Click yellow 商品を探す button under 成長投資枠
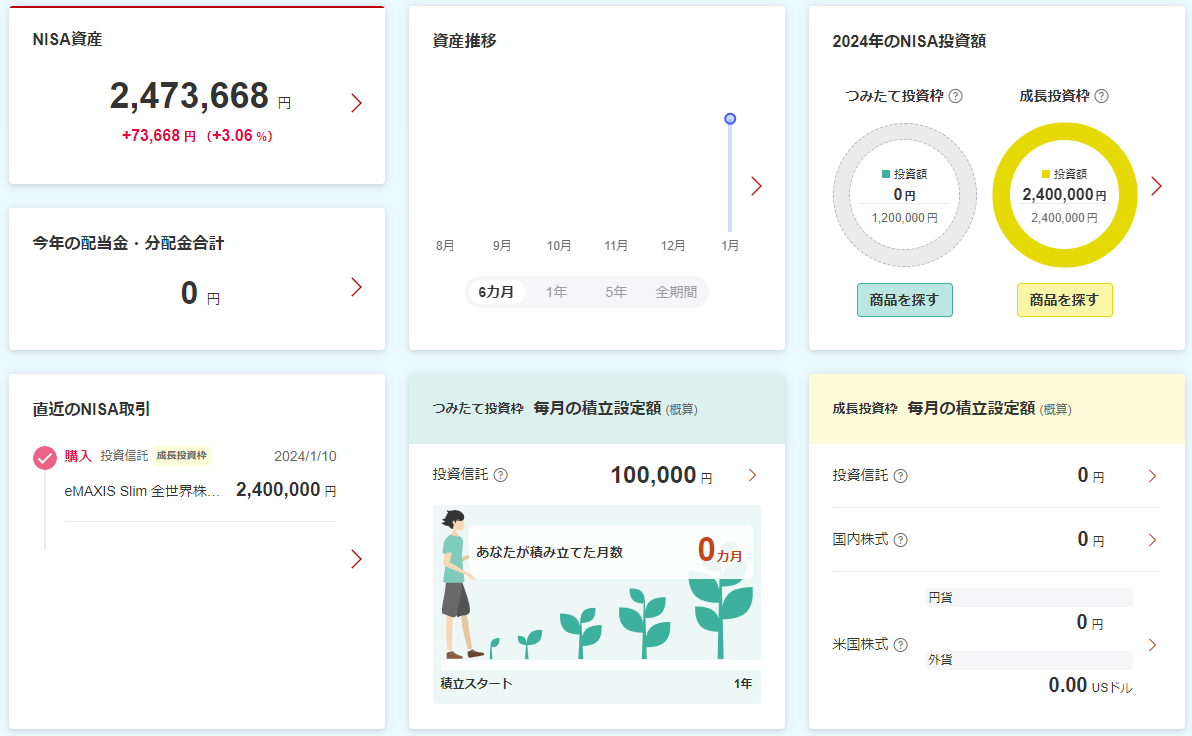The image size is (1192, 736). pyautogui.click(x=1064, y=300)
